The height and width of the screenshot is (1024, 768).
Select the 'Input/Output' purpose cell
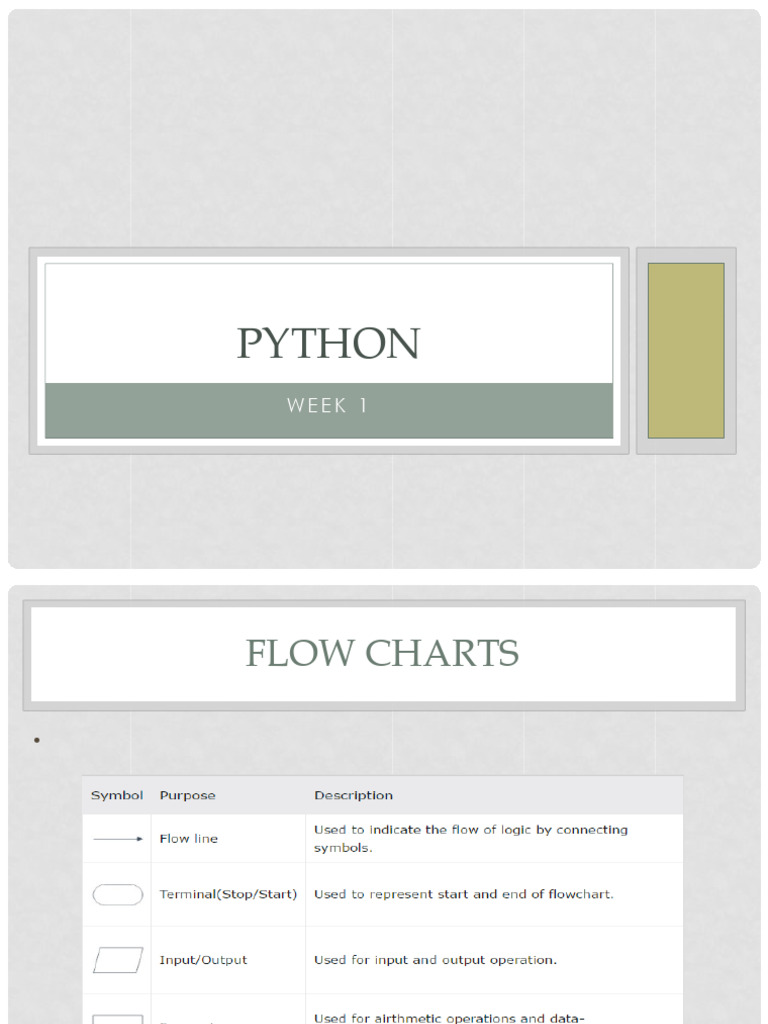[203, 960]
